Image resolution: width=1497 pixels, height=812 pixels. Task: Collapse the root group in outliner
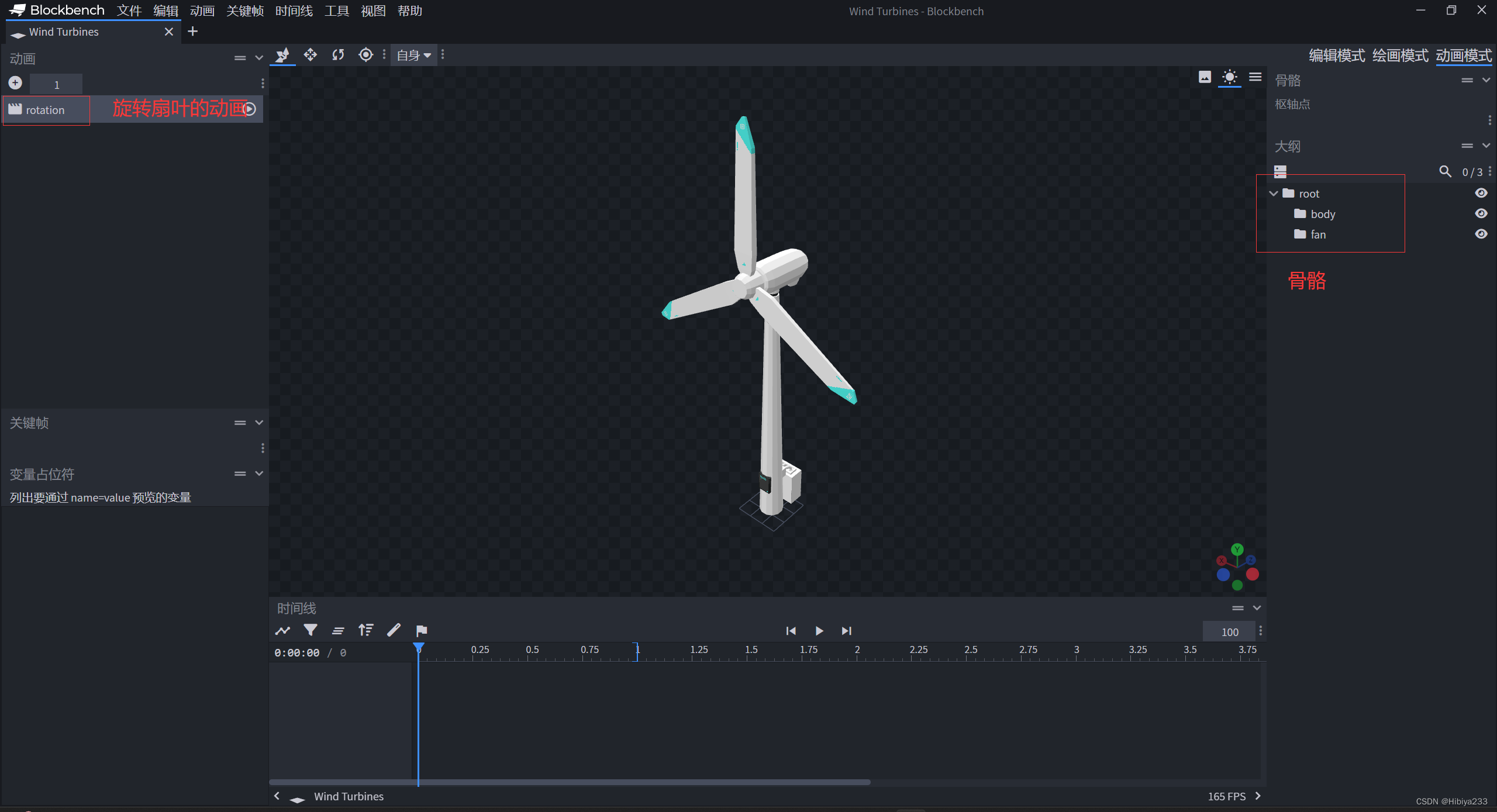pos(1274,194)
